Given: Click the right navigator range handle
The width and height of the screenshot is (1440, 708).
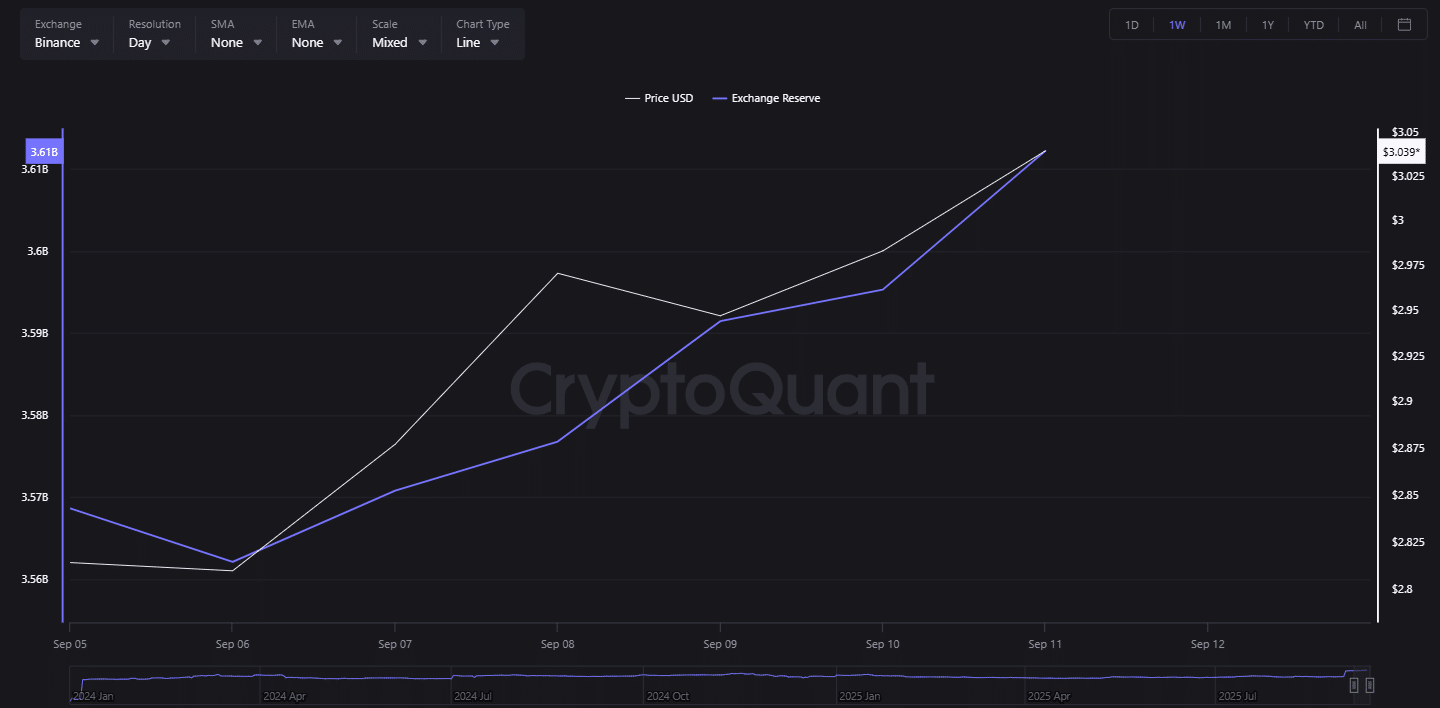Looking at the screenshot, I should [x=1370, y=685].
